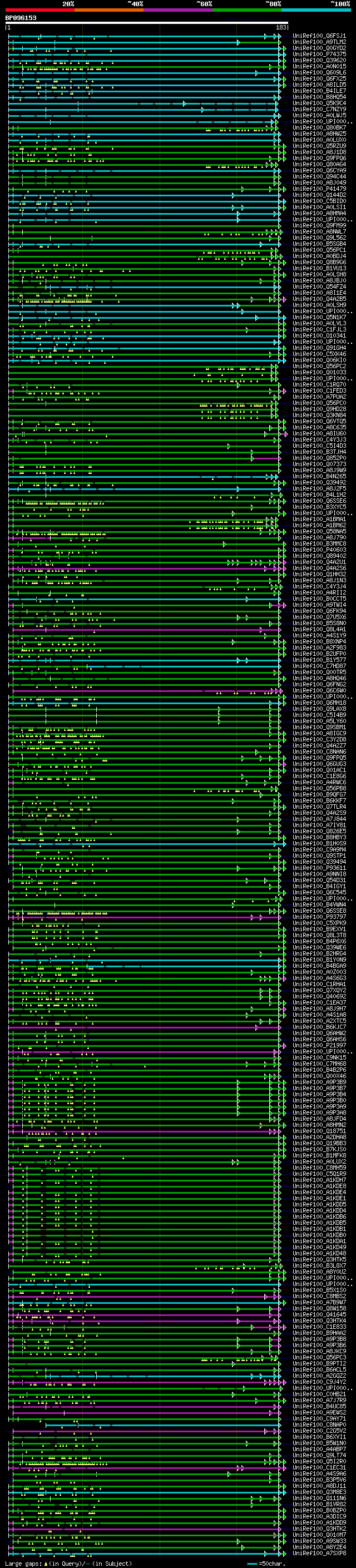Screen dimensions: 356x1568
Task: Select hit label UniRef100_Q144D2
Action: pyautogui.click(x=319, y=195)
